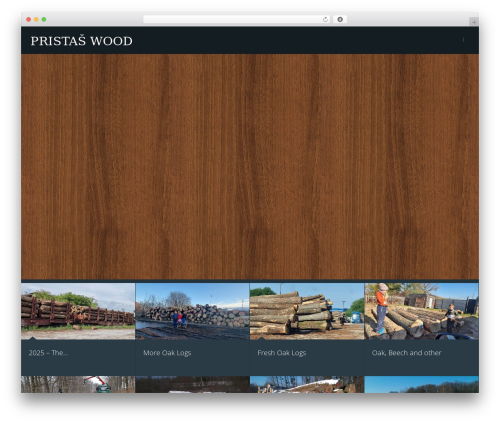
Task: Click the Pristaš Wood site title
Action: (x=81, y=41)
